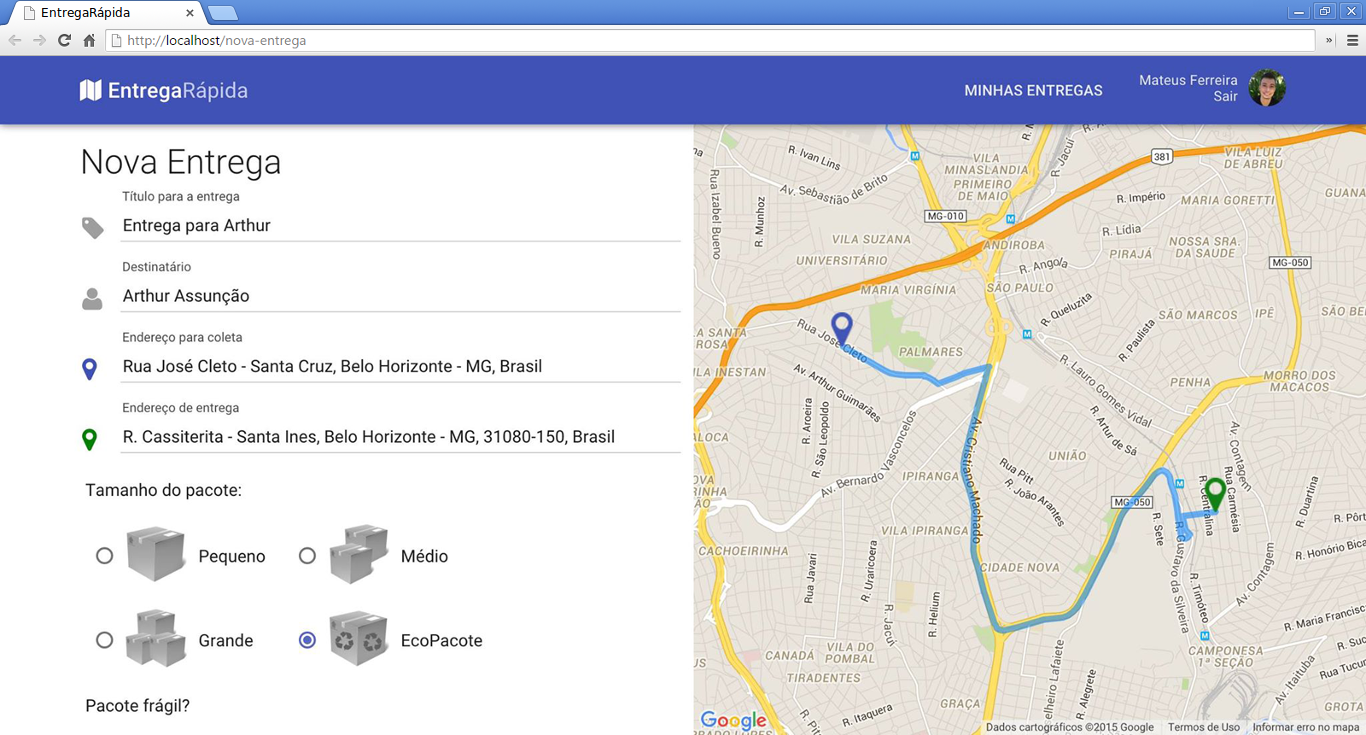Click the green delivery marker on map

[1215, 495]
